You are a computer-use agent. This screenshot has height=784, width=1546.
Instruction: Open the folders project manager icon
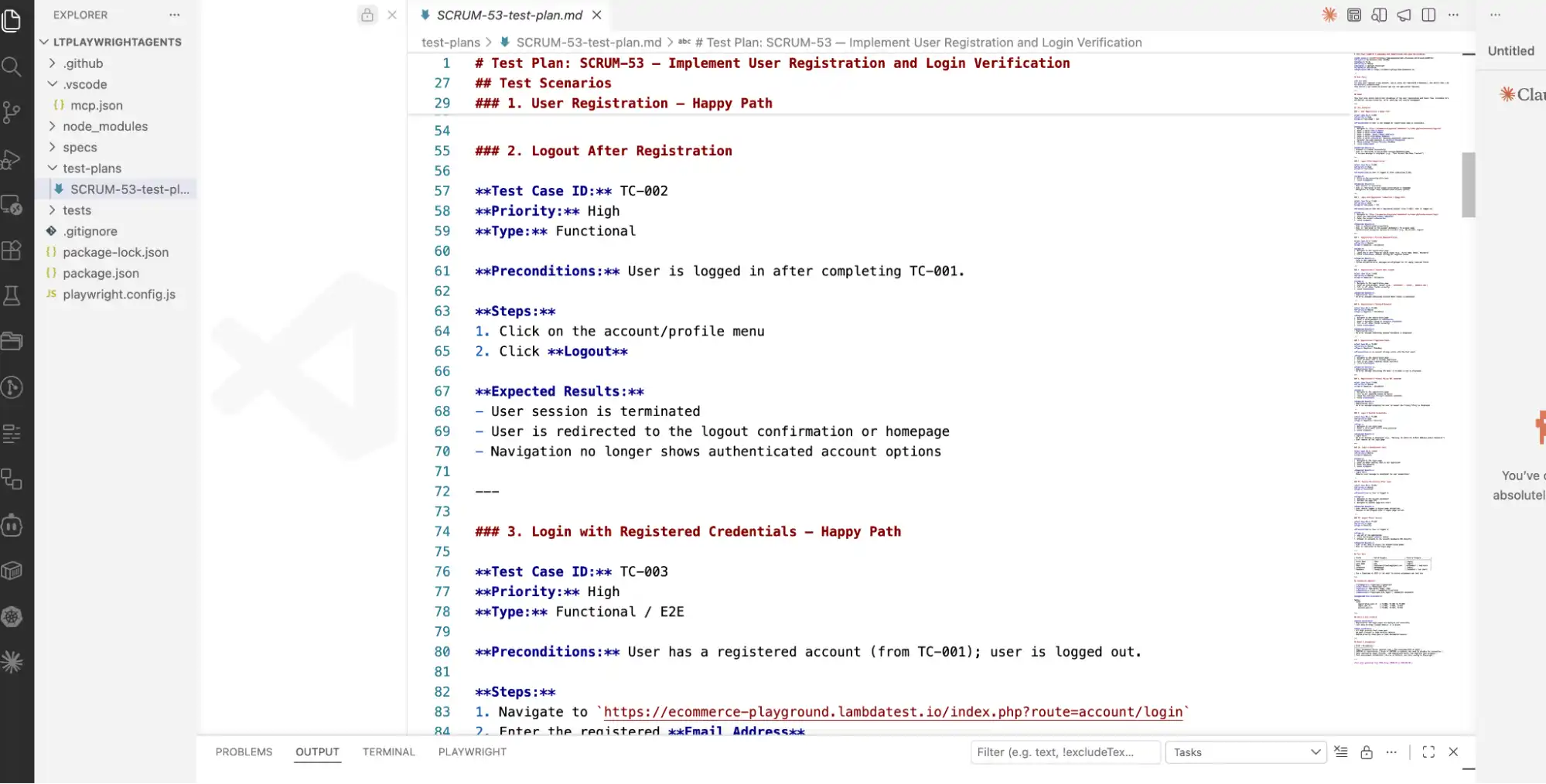click(x=12, y=342)
